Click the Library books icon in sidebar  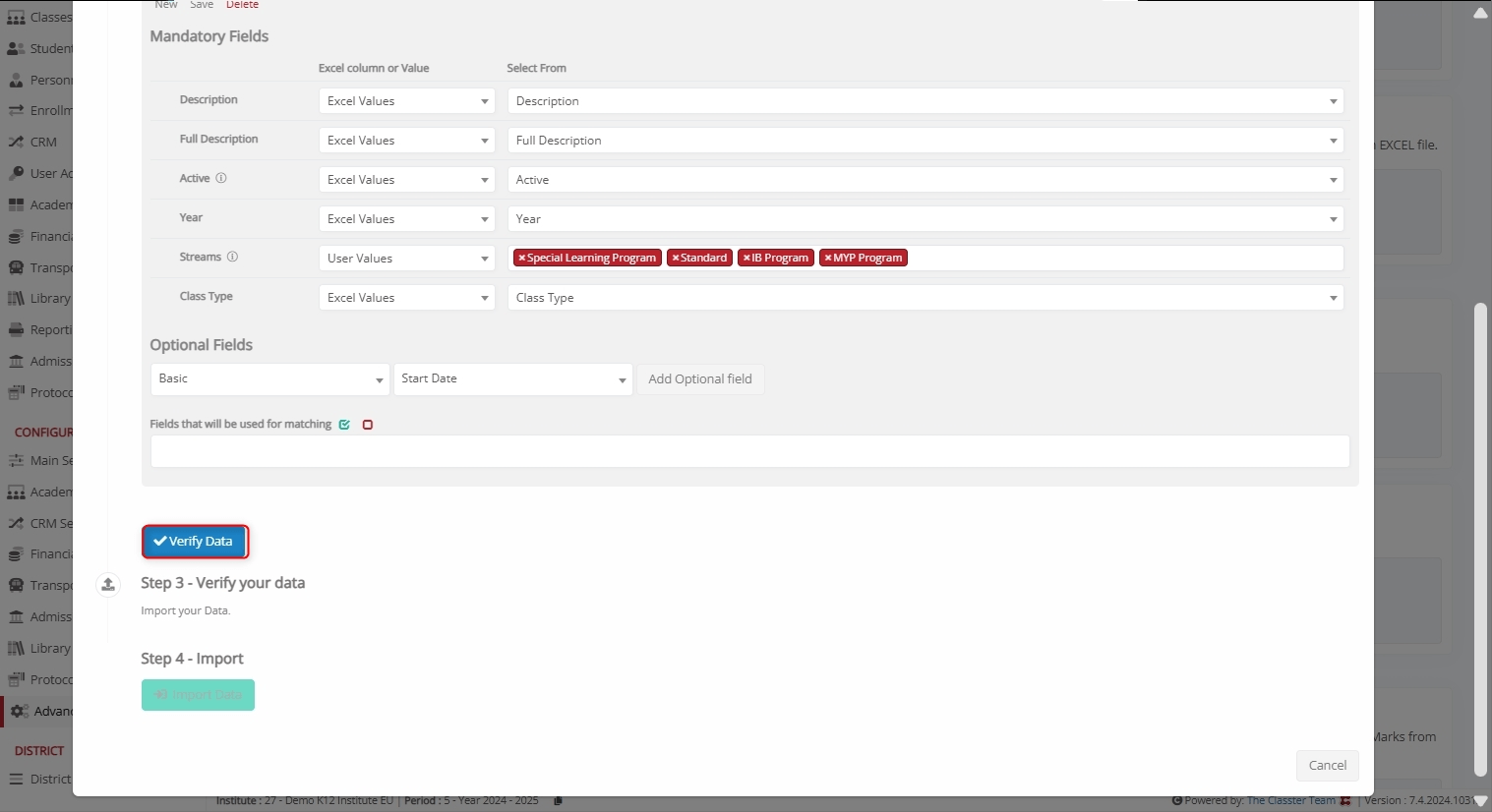click(16, 299)
